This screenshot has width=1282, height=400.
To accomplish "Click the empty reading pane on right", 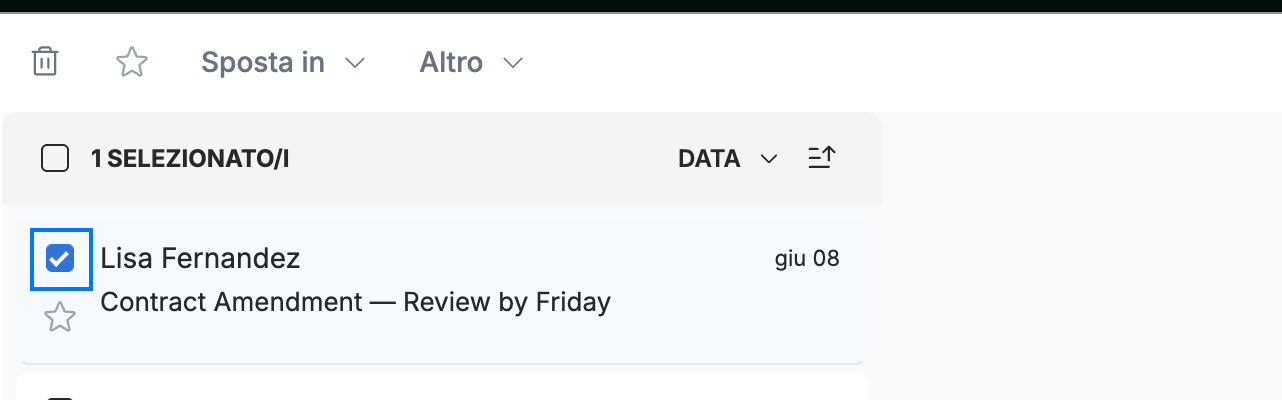I will click(1081, 256).
